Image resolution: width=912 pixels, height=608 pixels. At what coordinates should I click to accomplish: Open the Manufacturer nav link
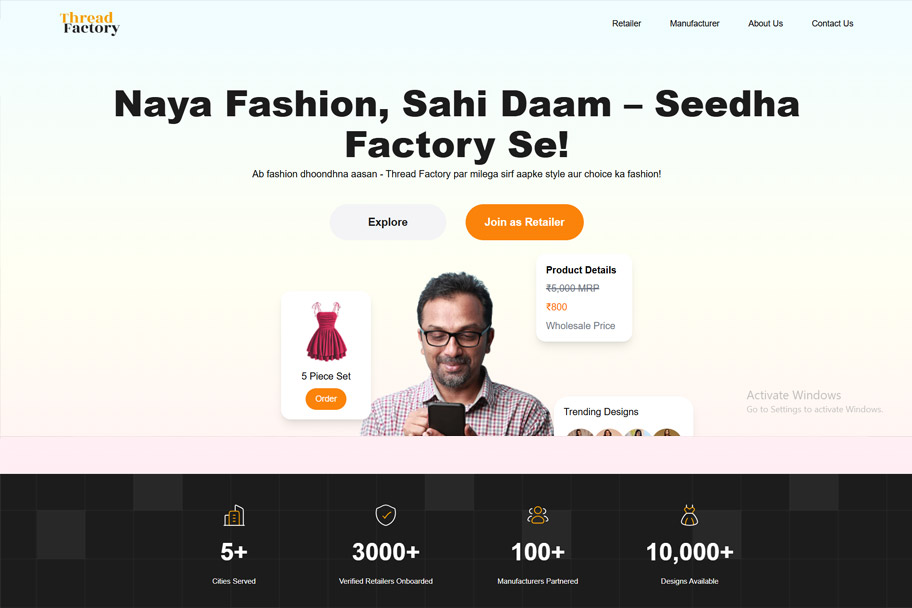coord(694,23)
